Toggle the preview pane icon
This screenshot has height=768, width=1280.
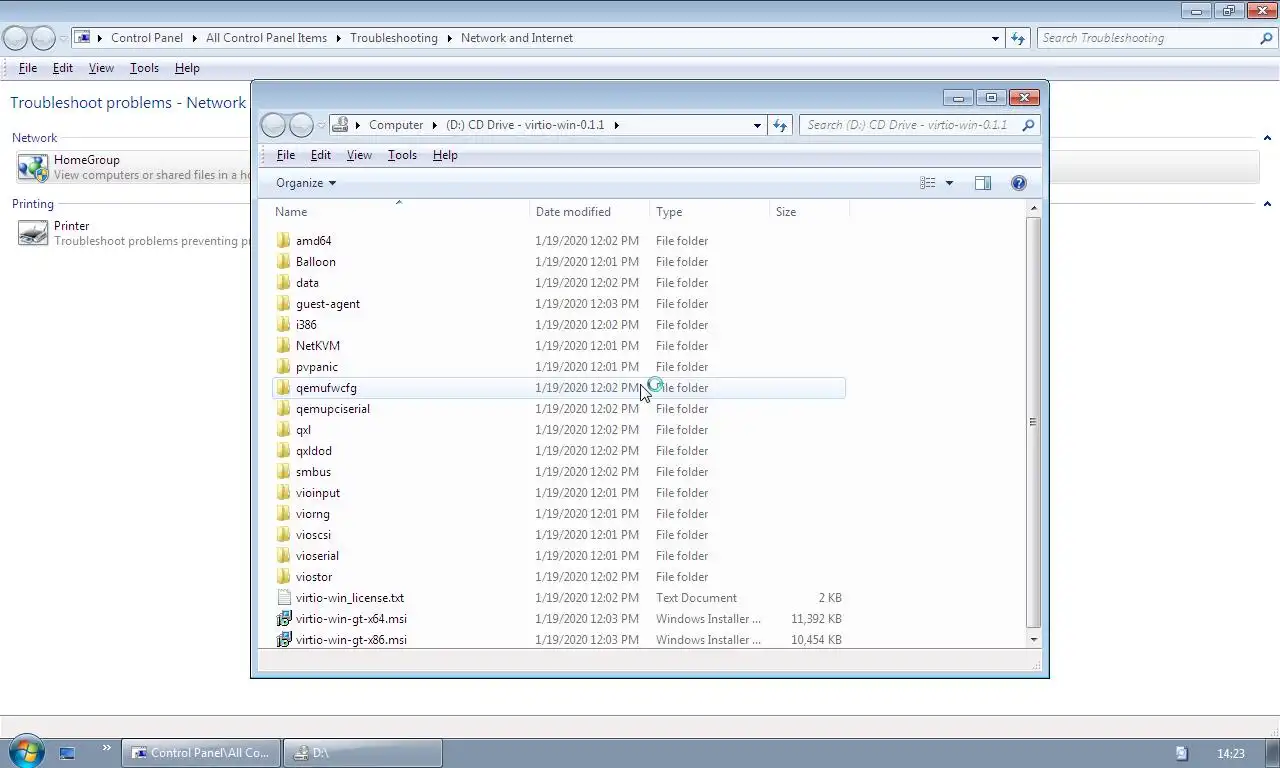click(x=983, y=183)
